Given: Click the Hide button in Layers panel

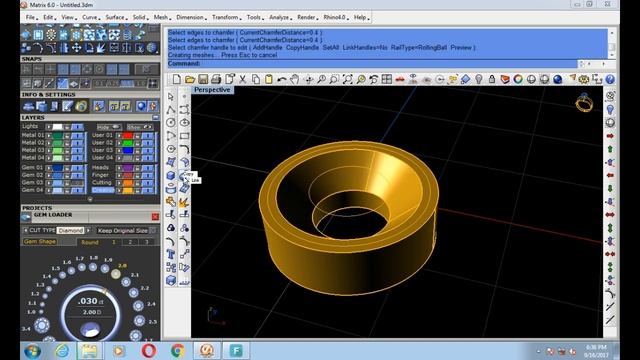Looking at the screenshot, I should 109,127.
